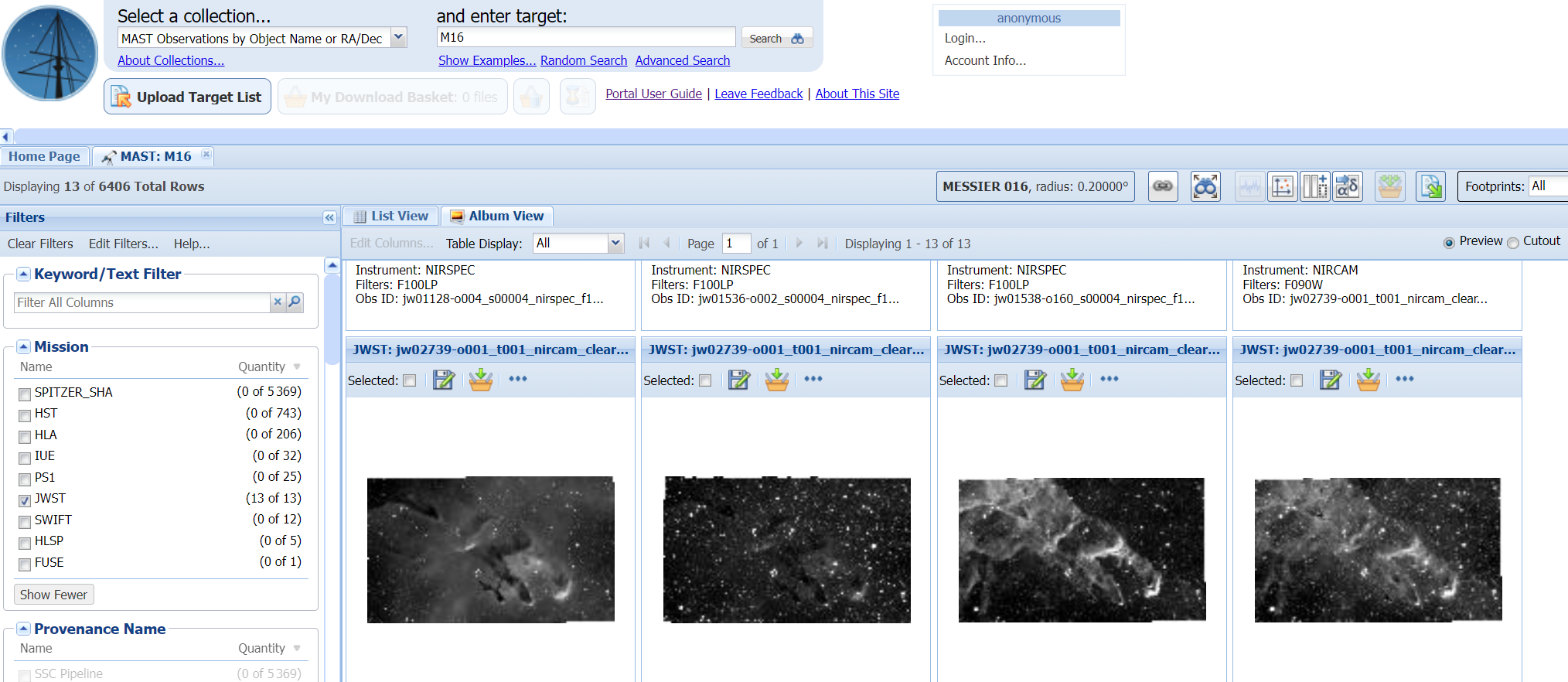Uncheck the JWST mission filter
The image size is (1568, 682).
25,500
